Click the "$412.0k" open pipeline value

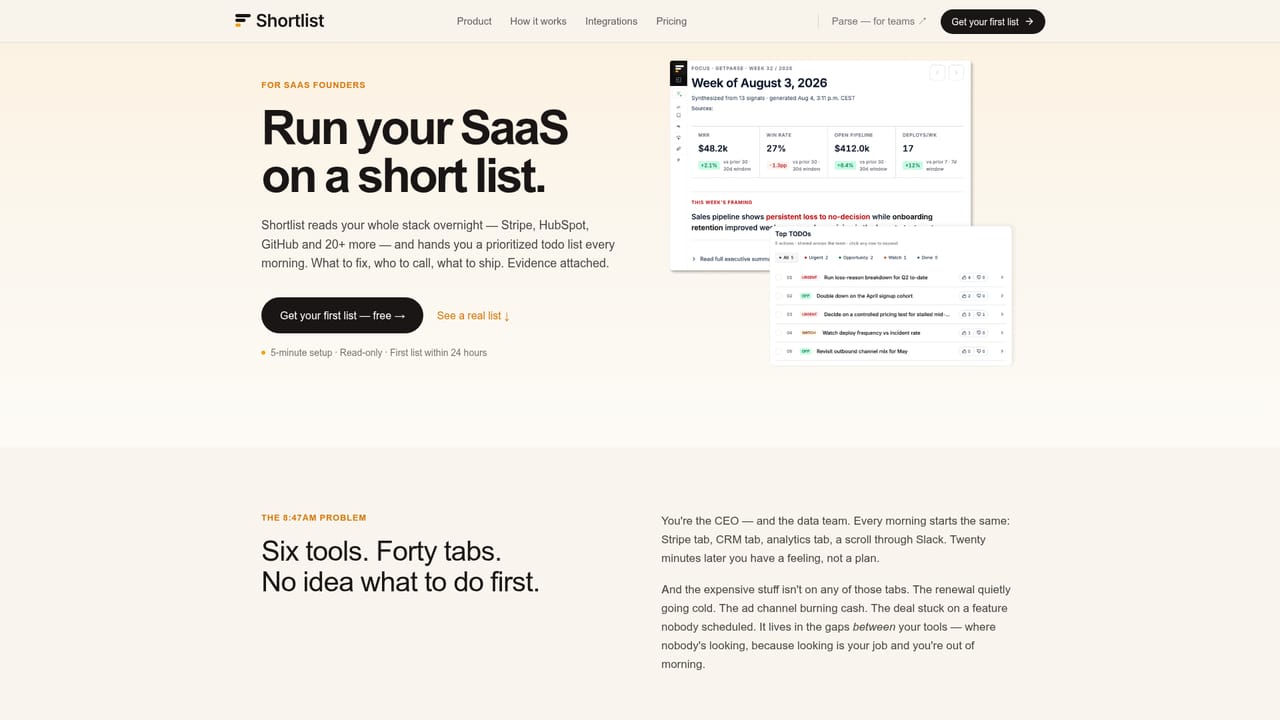tap(849, 148)
